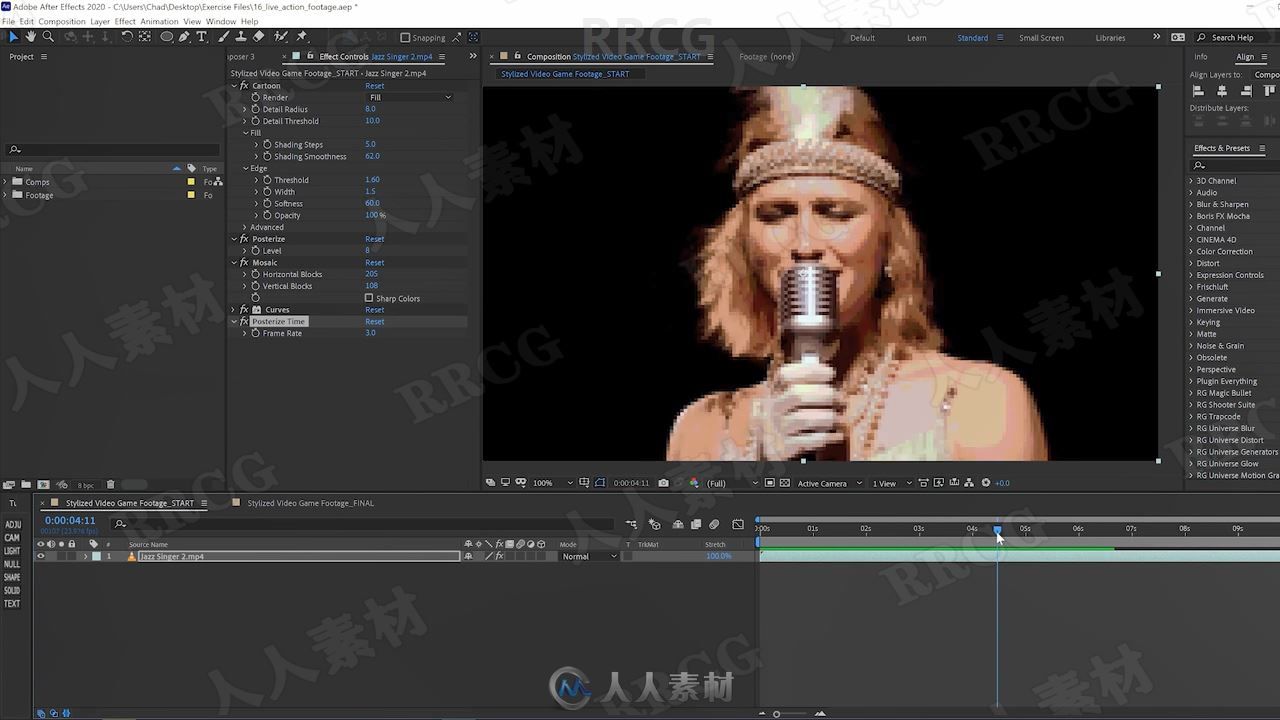1280x720 pixels.
Task: Select the Hand tool
Action: point(30,37)
